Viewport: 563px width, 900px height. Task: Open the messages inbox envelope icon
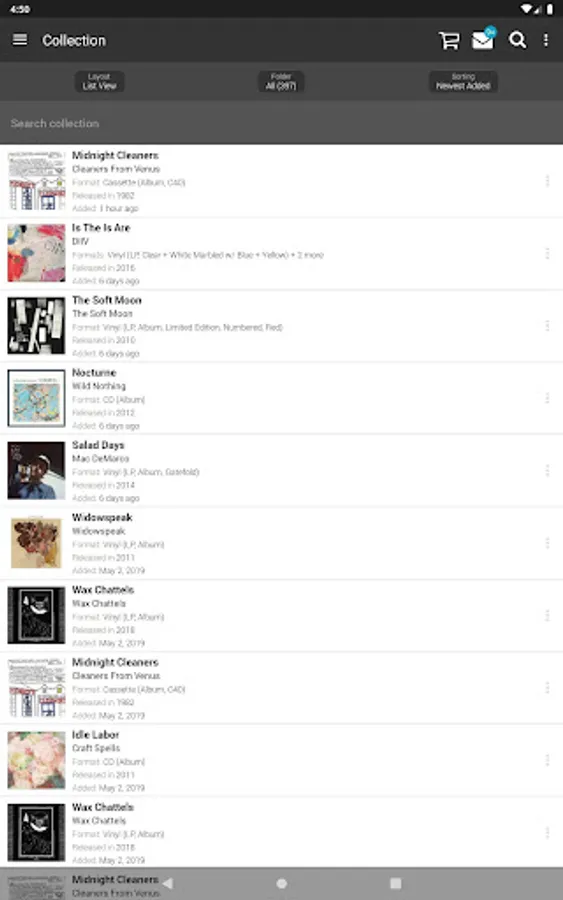tap(483, 40)
